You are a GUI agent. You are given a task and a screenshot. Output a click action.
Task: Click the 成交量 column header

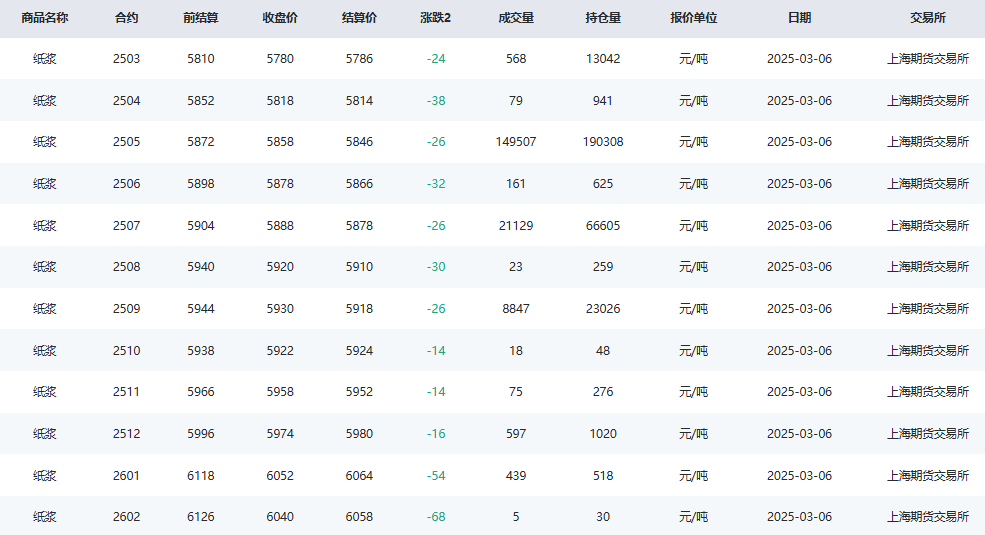pyautogui.click(x=516, y=18)
